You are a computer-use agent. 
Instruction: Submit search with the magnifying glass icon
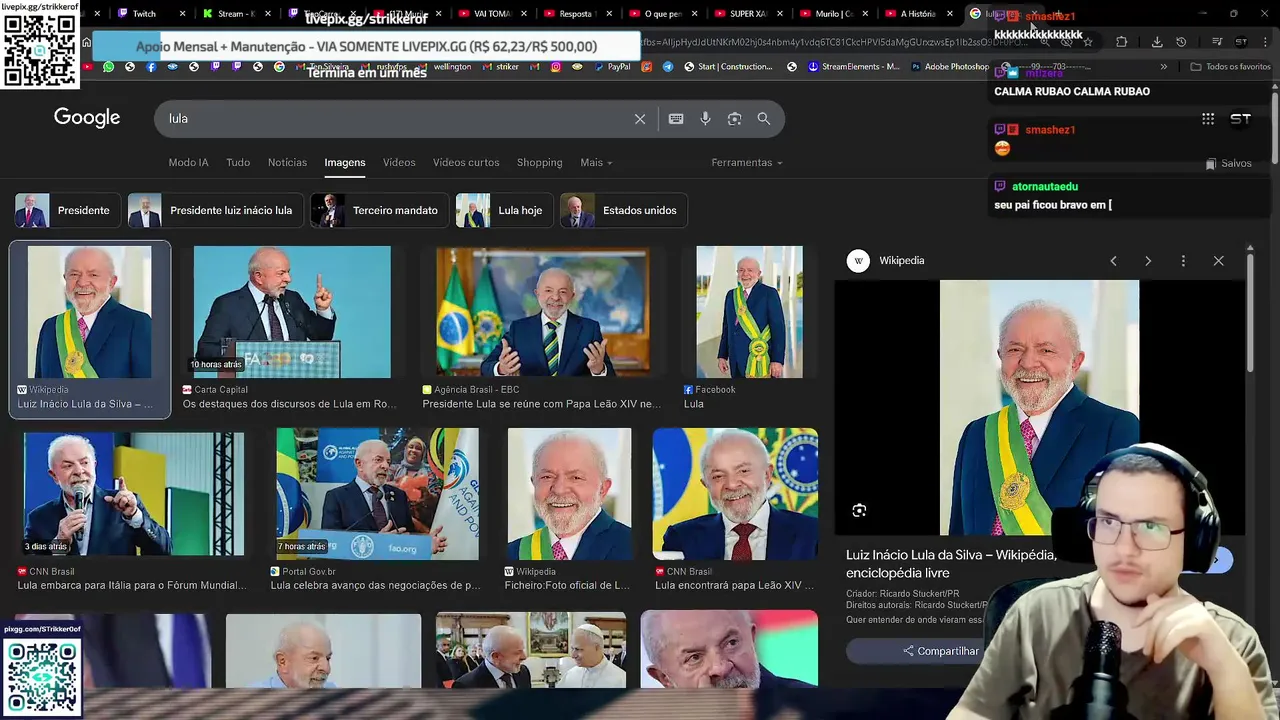tap(764, 119)
